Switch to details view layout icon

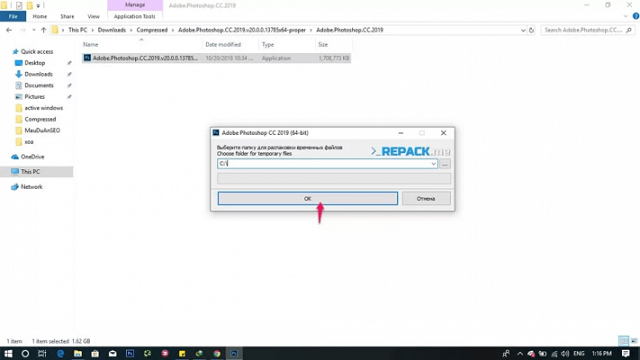(623, 340)
